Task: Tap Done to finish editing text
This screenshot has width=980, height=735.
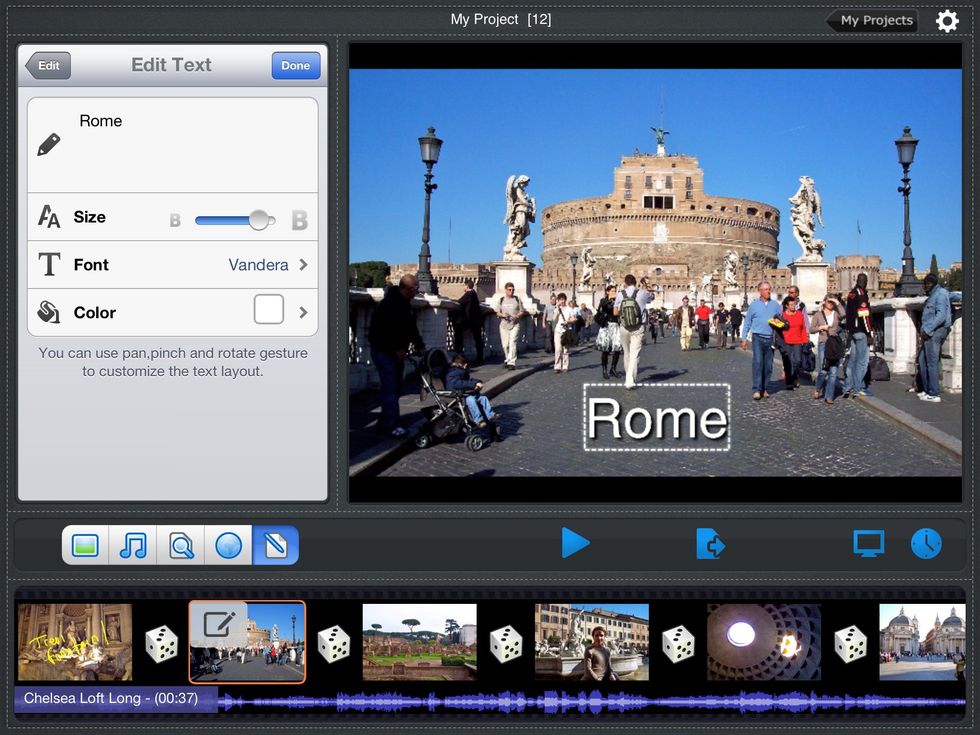Action: (295, 65)
